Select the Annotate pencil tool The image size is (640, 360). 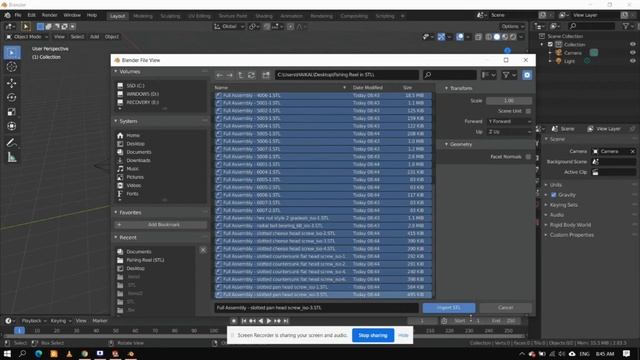[x=12, y=142]
